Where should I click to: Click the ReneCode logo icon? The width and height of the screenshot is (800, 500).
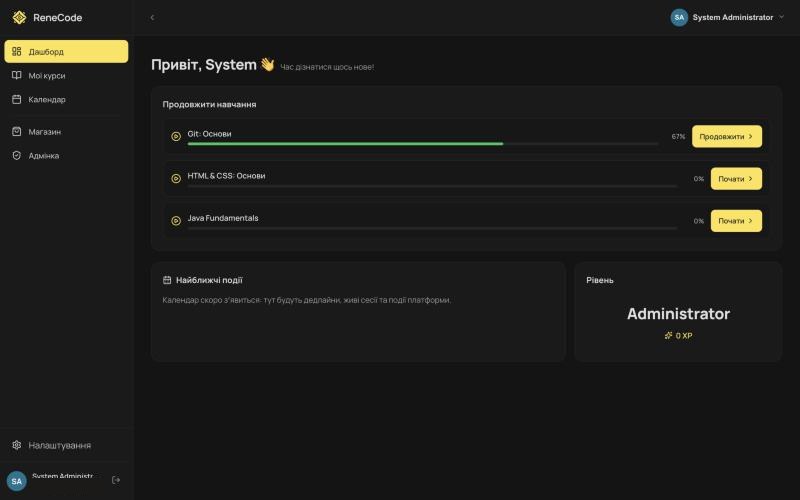coord(19,17)
